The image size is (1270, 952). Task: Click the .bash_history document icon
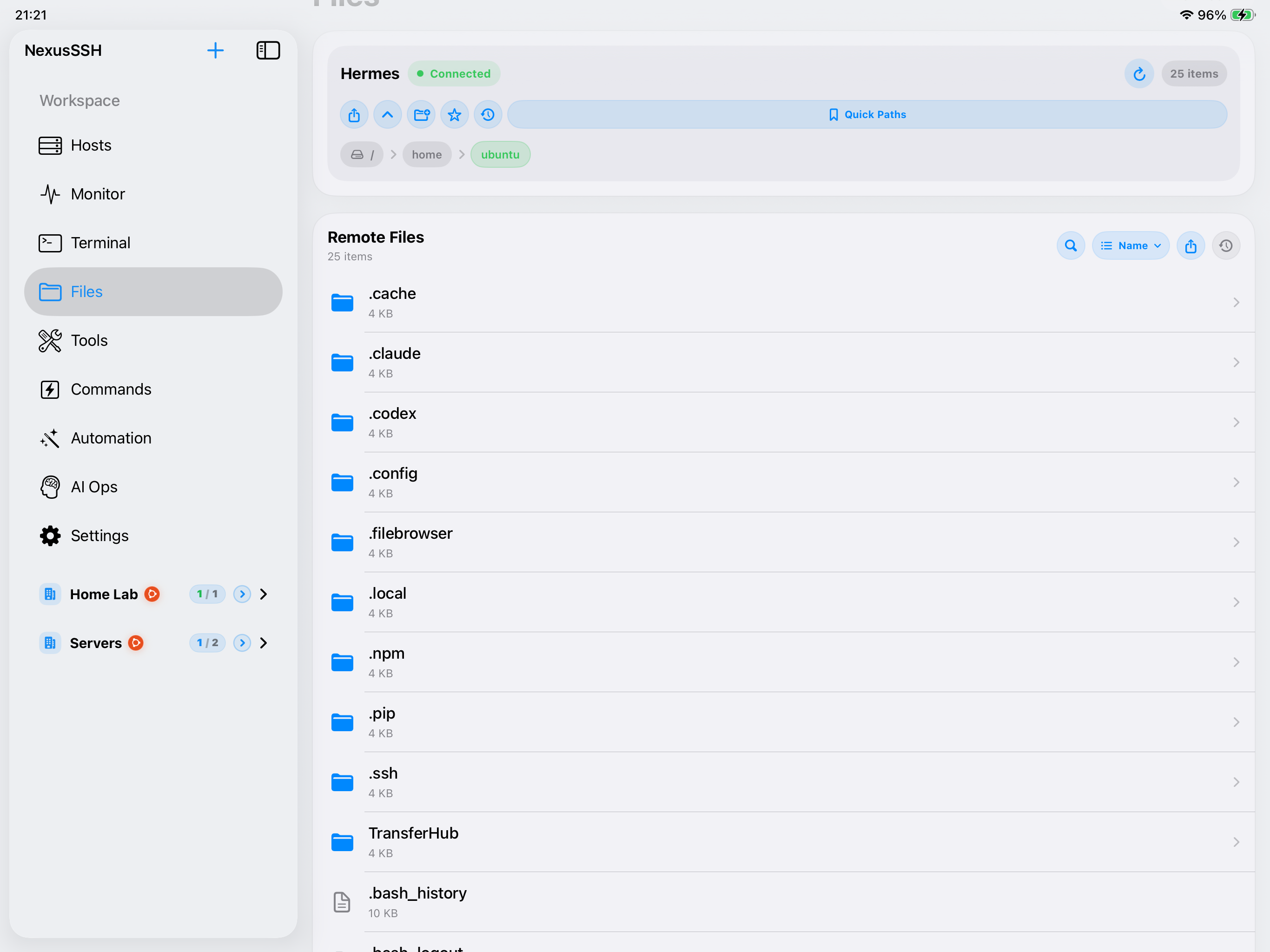[342, 902]
